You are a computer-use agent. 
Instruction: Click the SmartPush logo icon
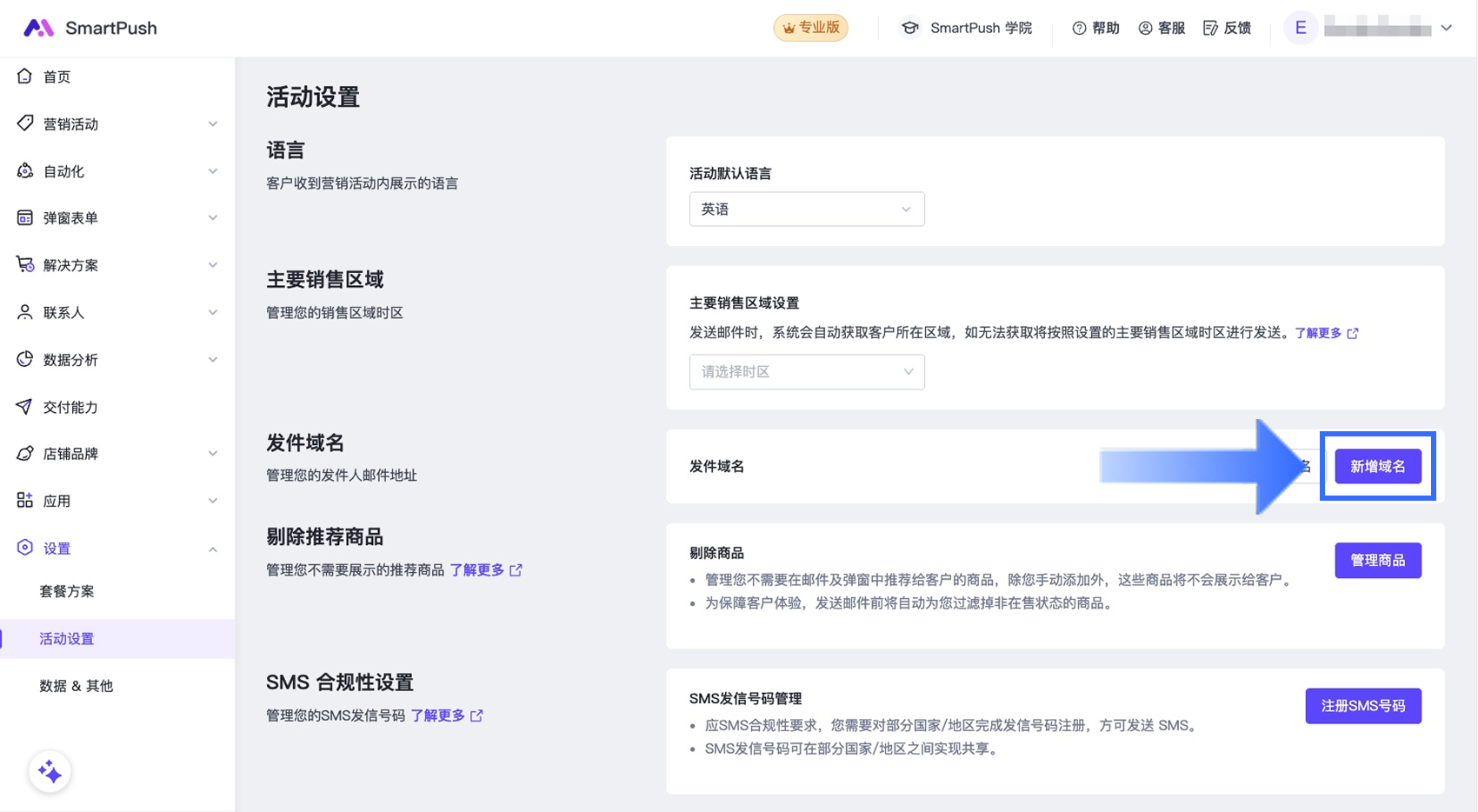pyautogui.click(x=38, y=28)
